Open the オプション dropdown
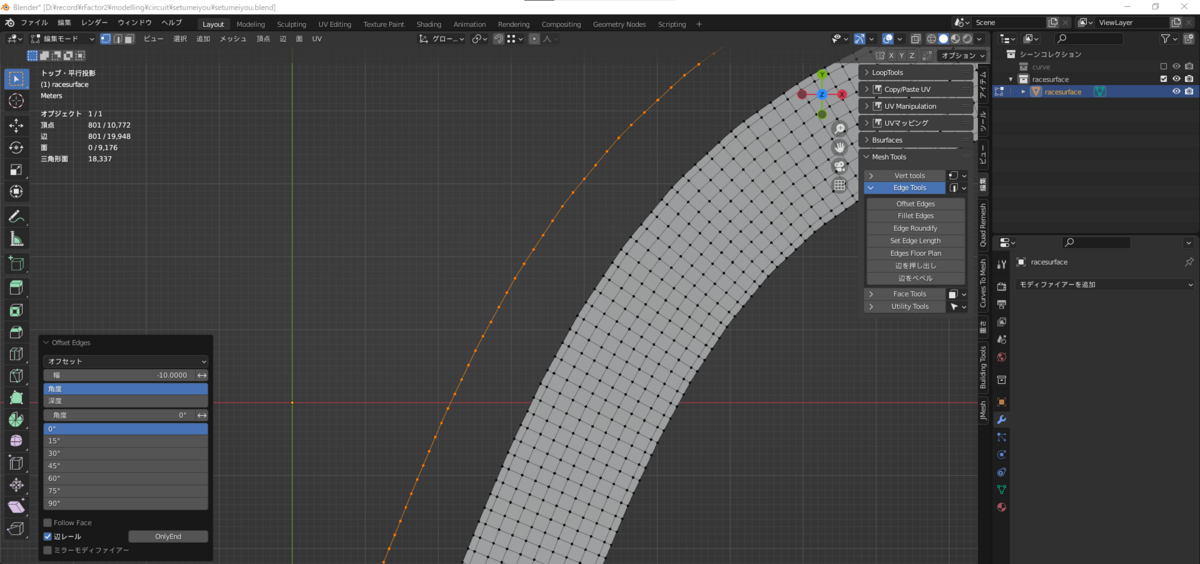This screenshot has width=1200, height=564. pyautogui.click(x=962, y=56)
